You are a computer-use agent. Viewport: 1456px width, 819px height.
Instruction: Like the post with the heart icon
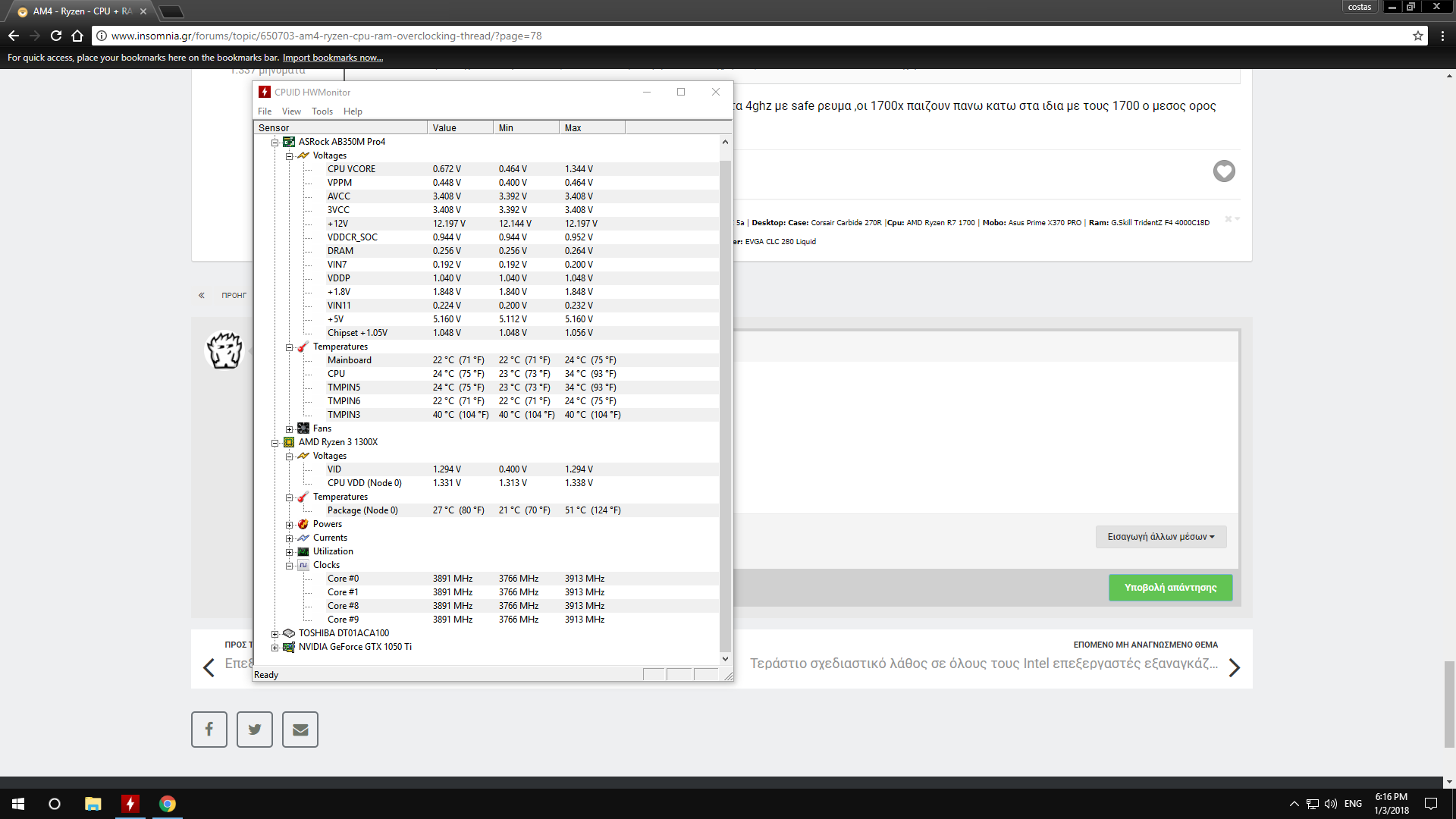coord(1224,171)
